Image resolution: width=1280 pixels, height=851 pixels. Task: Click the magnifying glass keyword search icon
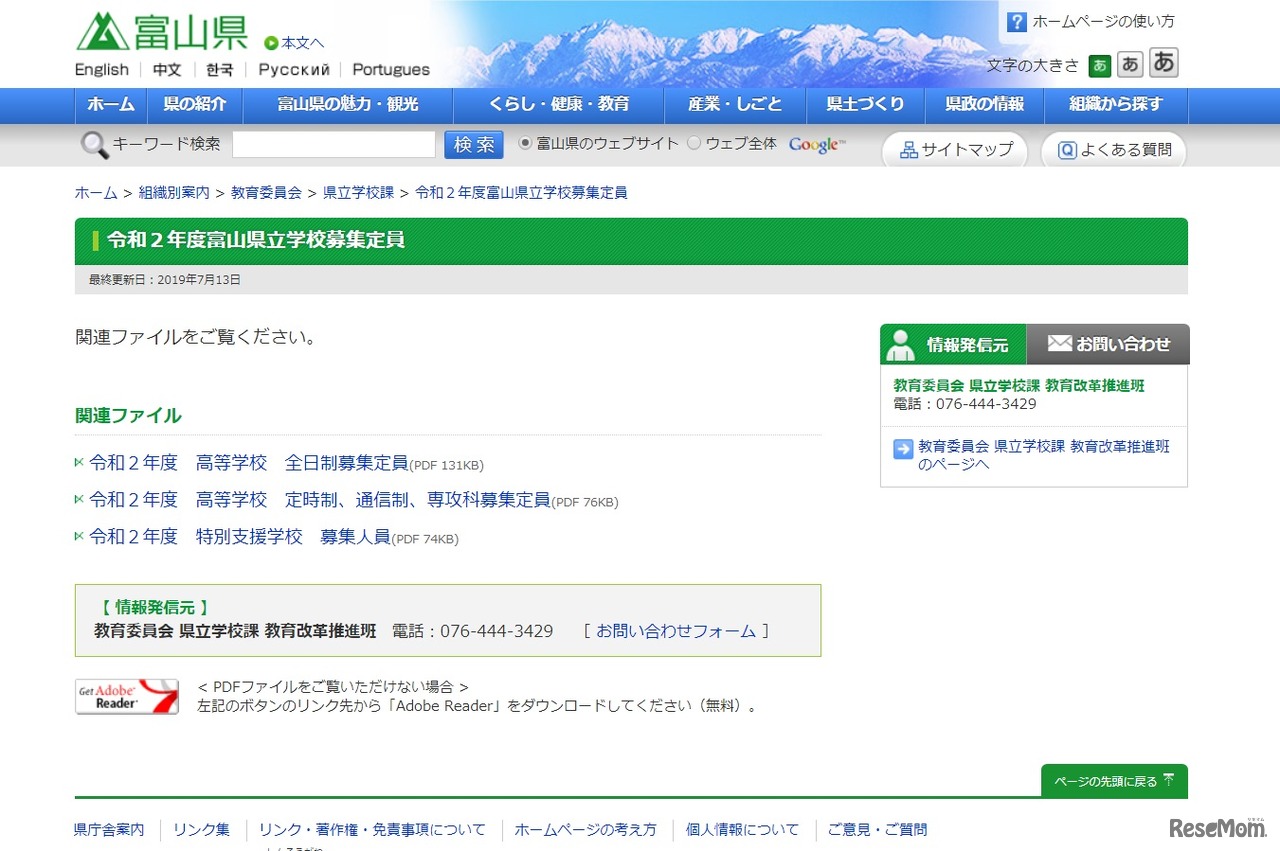click(93, 144)
